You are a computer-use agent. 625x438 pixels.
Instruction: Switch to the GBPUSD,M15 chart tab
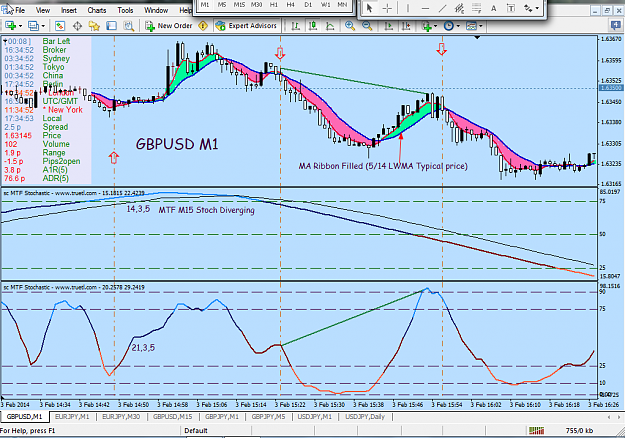pyautogui.click(x=173, y=417)
